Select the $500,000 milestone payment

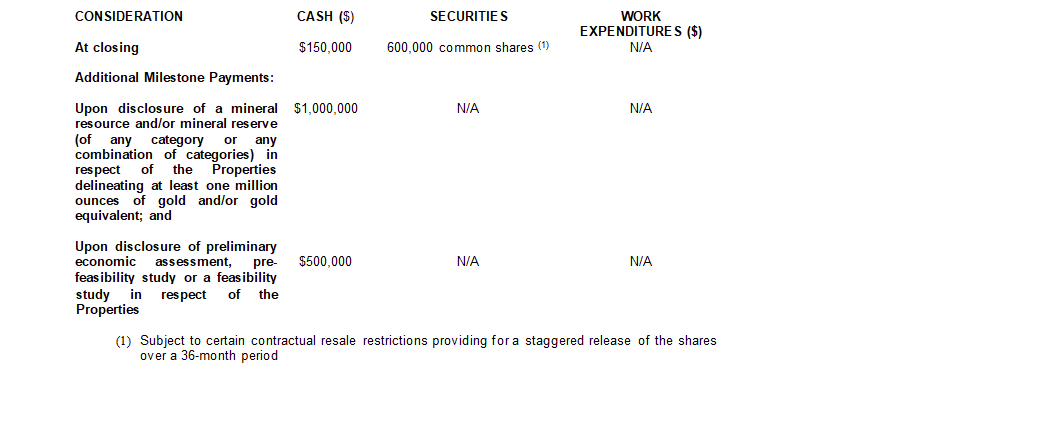click(326, 262)
